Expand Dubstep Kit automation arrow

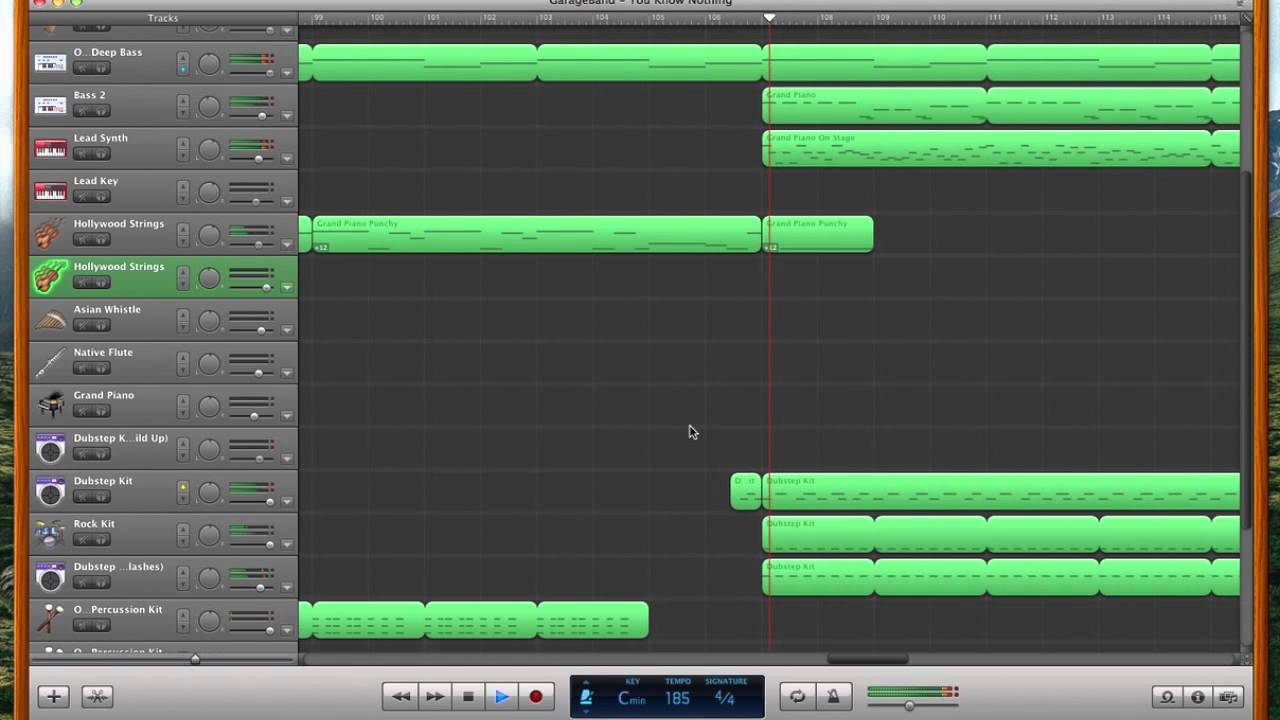(287, 503)
